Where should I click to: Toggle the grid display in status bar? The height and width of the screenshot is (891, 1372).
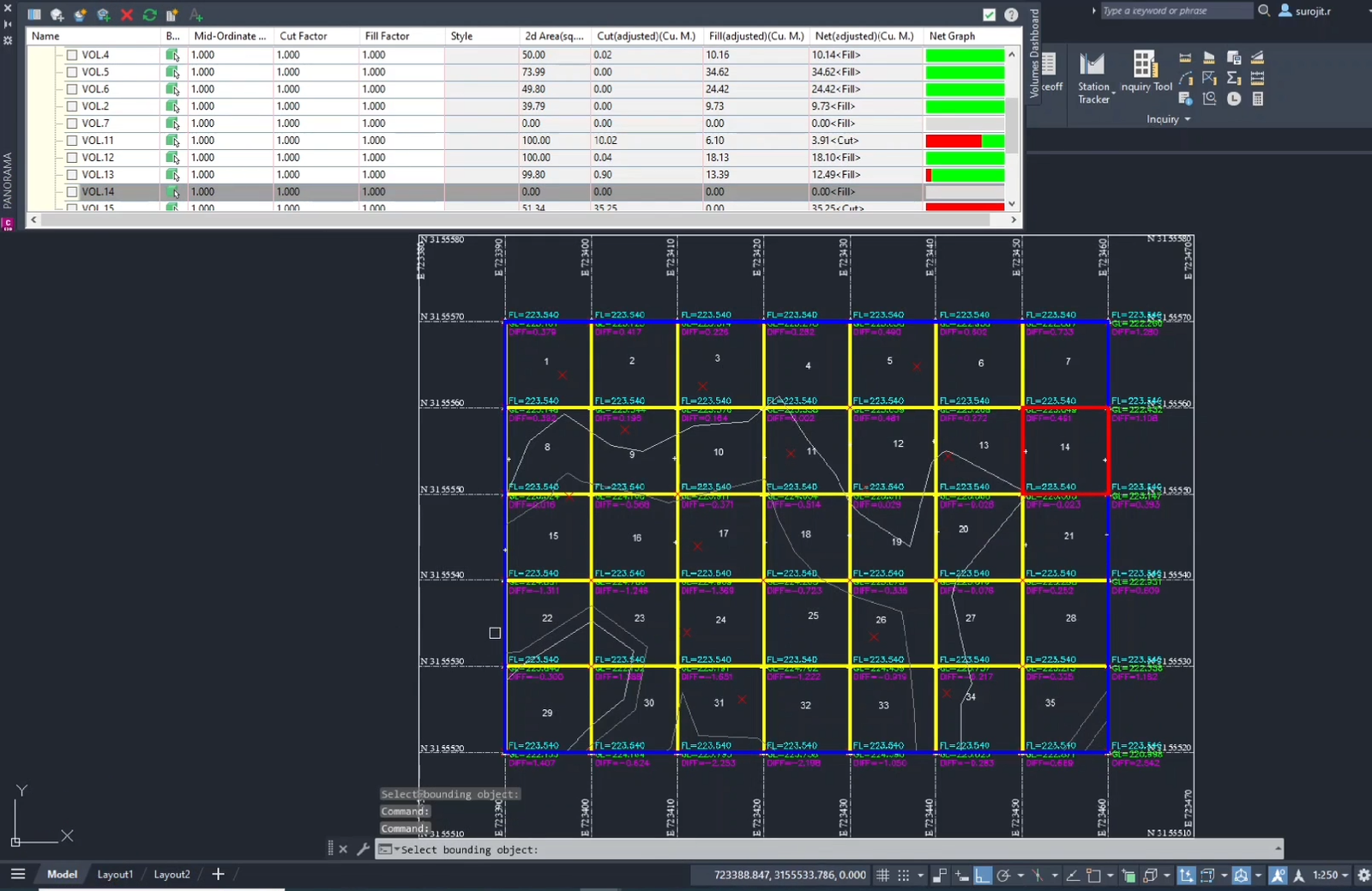pos(882,876)
